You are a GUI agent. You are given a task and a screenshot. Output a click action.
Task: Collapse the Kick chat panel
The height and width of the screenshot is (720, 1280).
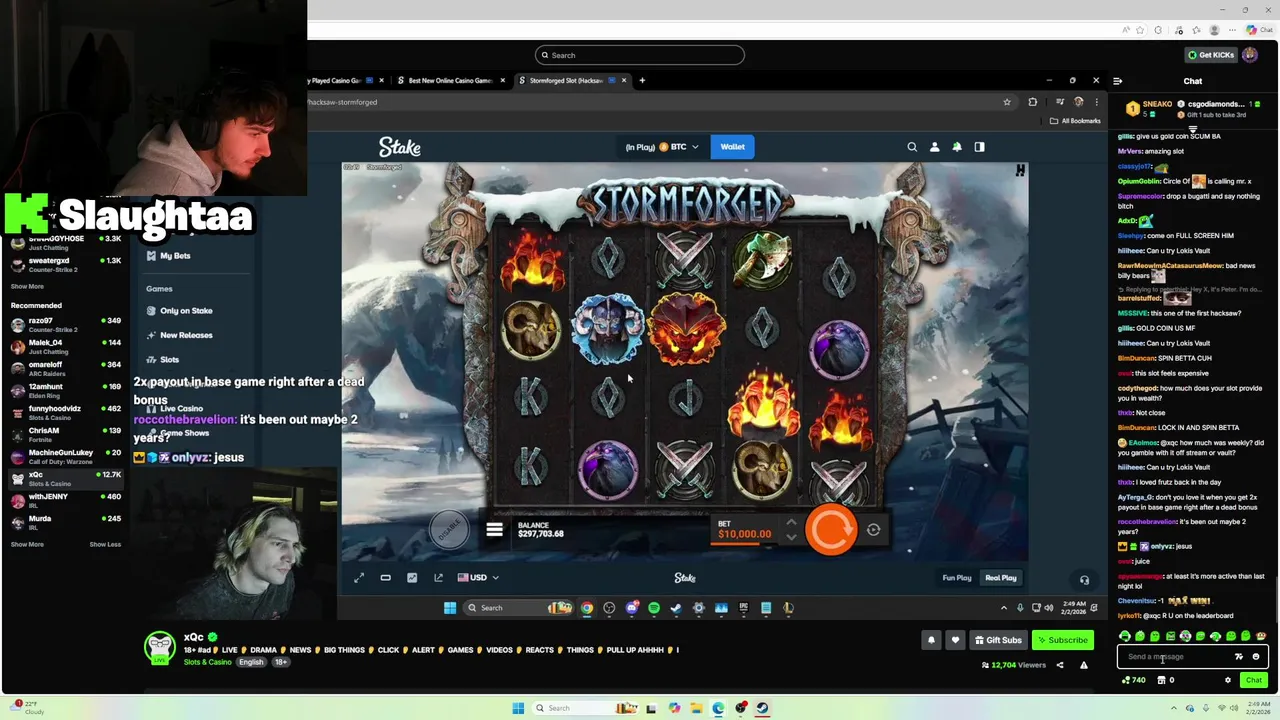[1117, 81]
